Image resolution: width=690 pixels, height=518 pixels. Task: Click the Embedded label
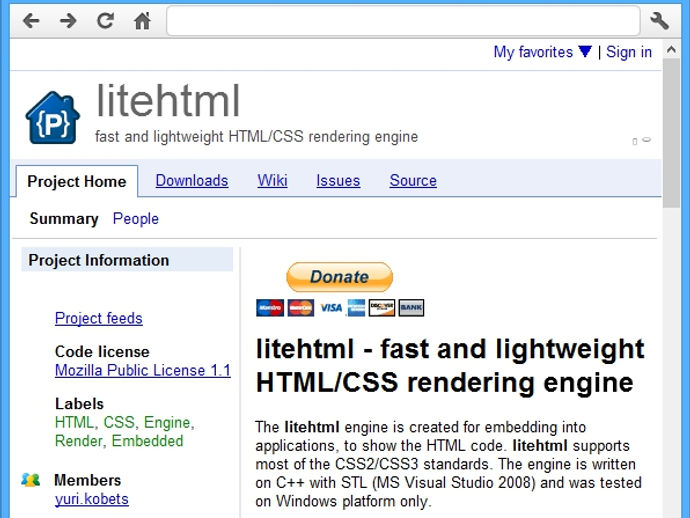[x=147, y=441]
